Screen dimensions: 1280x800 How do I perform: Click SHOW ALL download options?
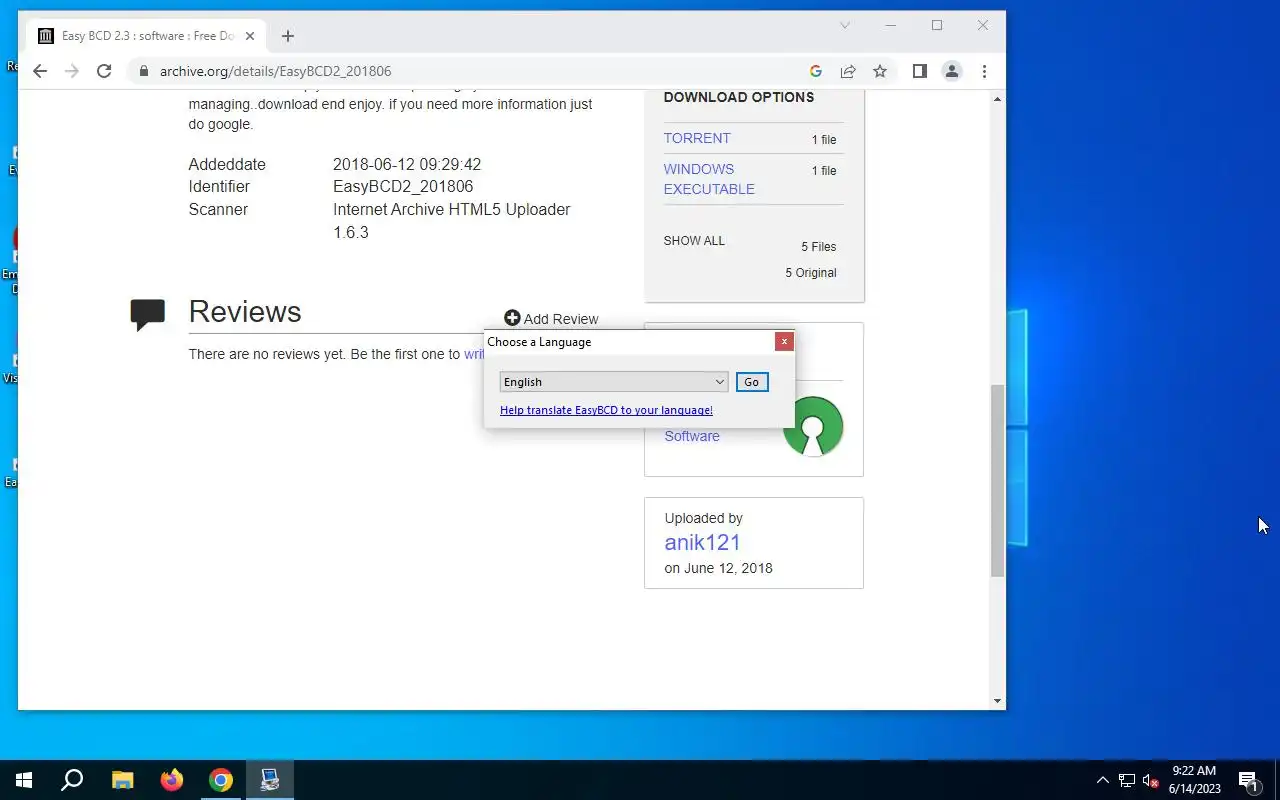tap(694, 240)
